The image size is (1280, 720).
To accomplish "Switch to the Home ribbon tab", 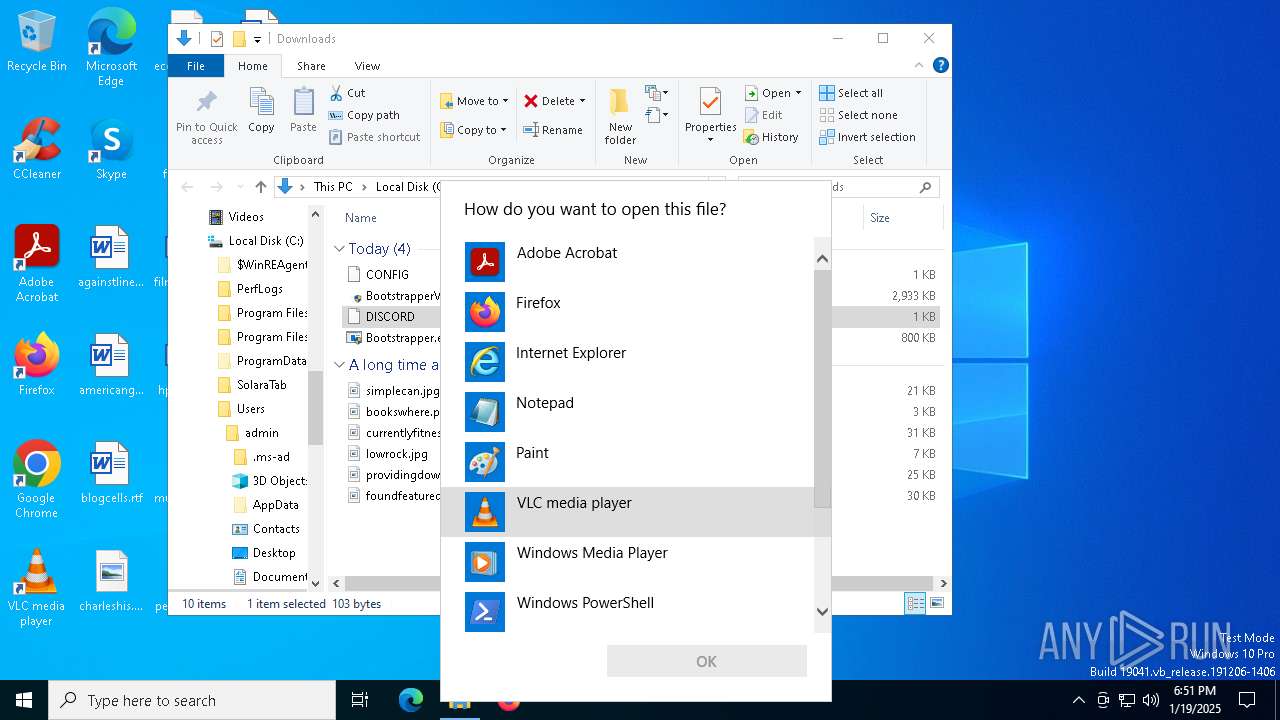I will (252, 66).
